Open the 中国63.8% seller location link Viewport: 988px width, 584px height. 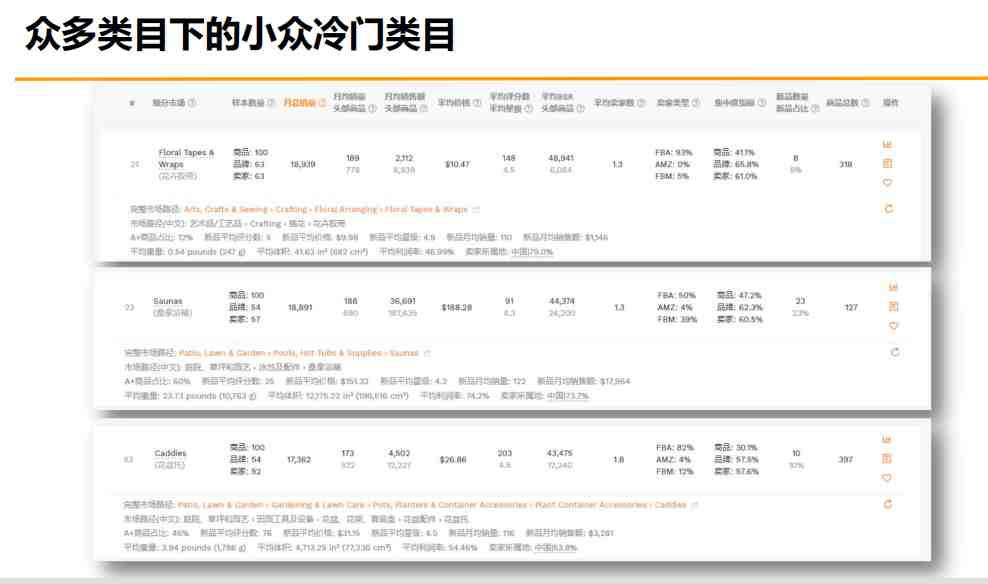pyautogui.click(x=556, y=547)
